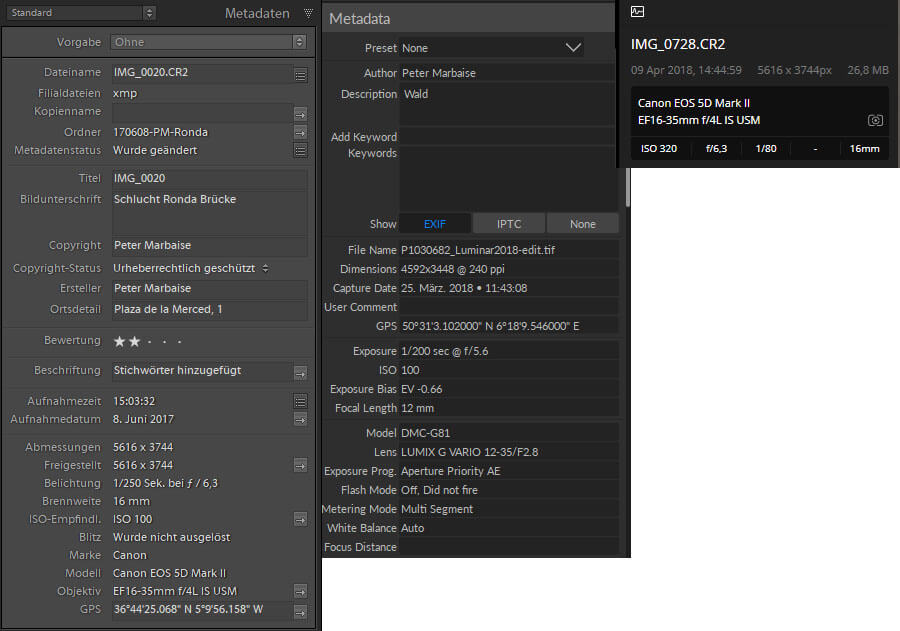Click the list icon beside Aufnahmezeit 15:03:32
The width and height of the screenshot is (900, 631).
tap(300, 401)
